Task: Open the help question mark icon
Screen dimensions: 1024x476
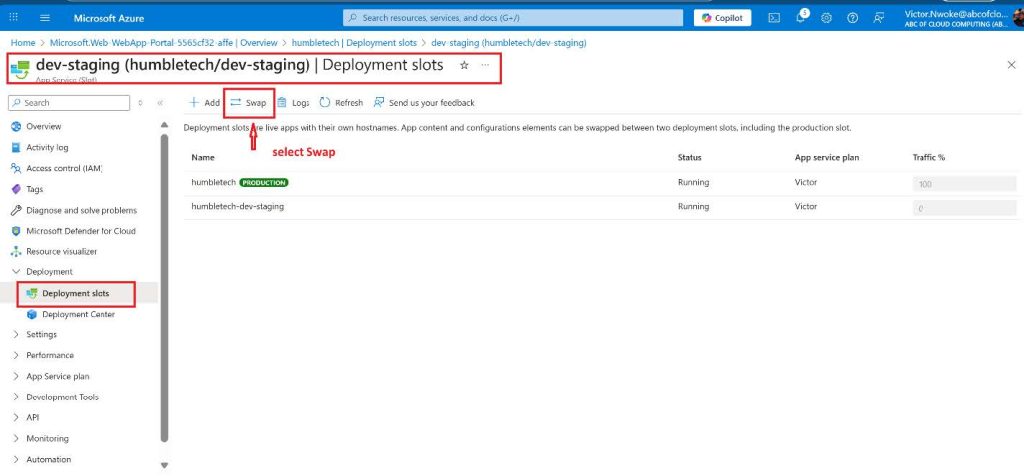Action: tap(852, 18)
